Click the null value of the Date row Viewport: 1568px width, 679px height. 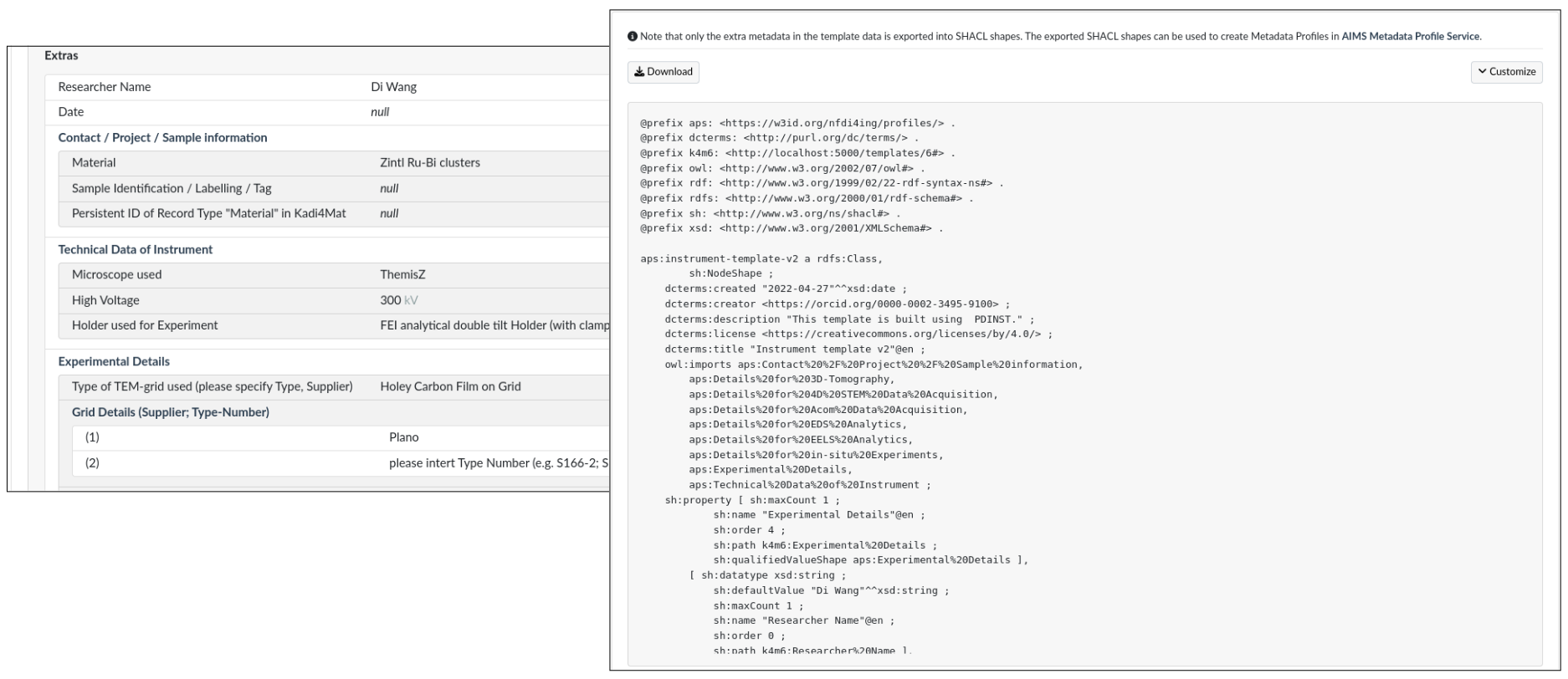[x=380, y=112]
